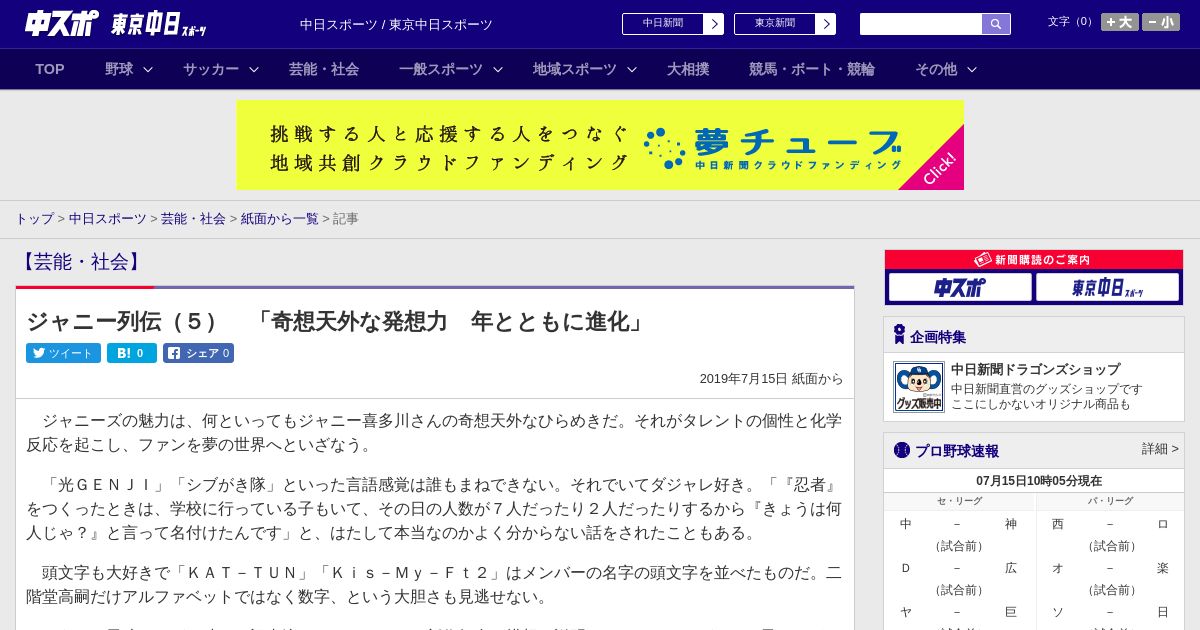Expand the サッカー dropdown chevron

254,69
